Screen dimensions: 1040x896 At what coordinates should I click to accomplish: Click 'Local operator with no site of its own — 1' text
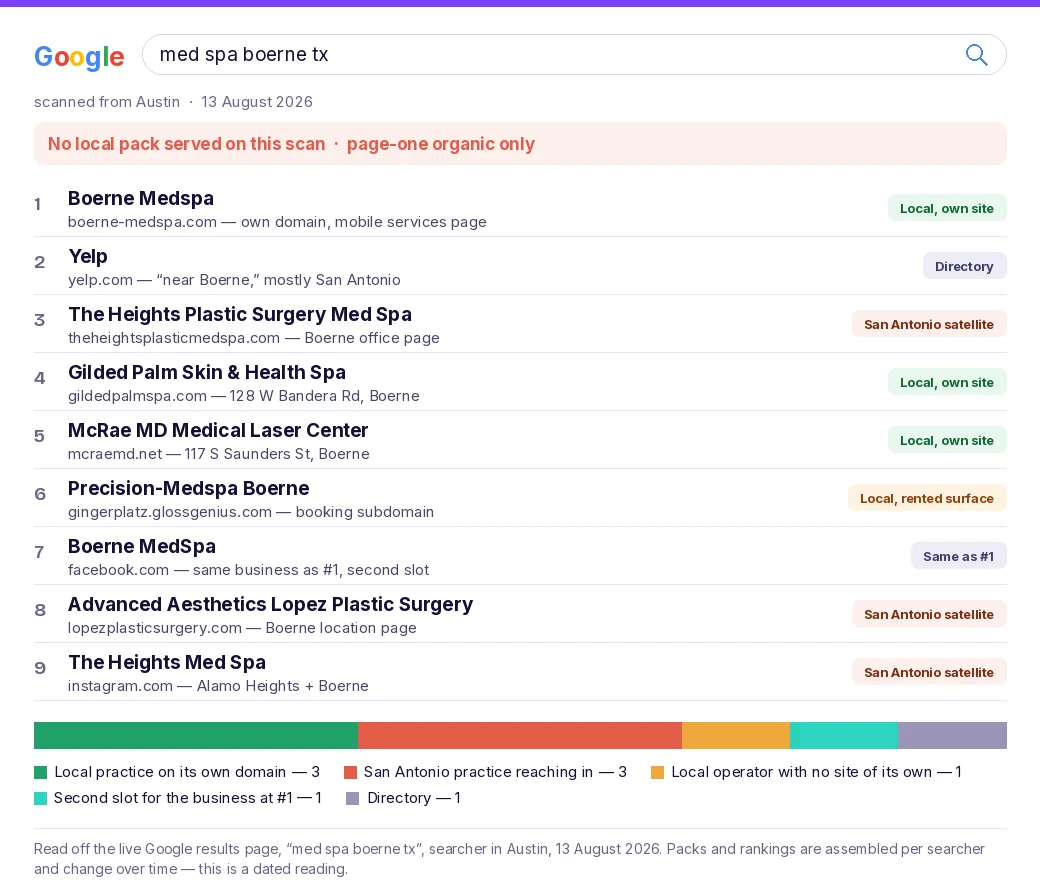tap(816, 772)
